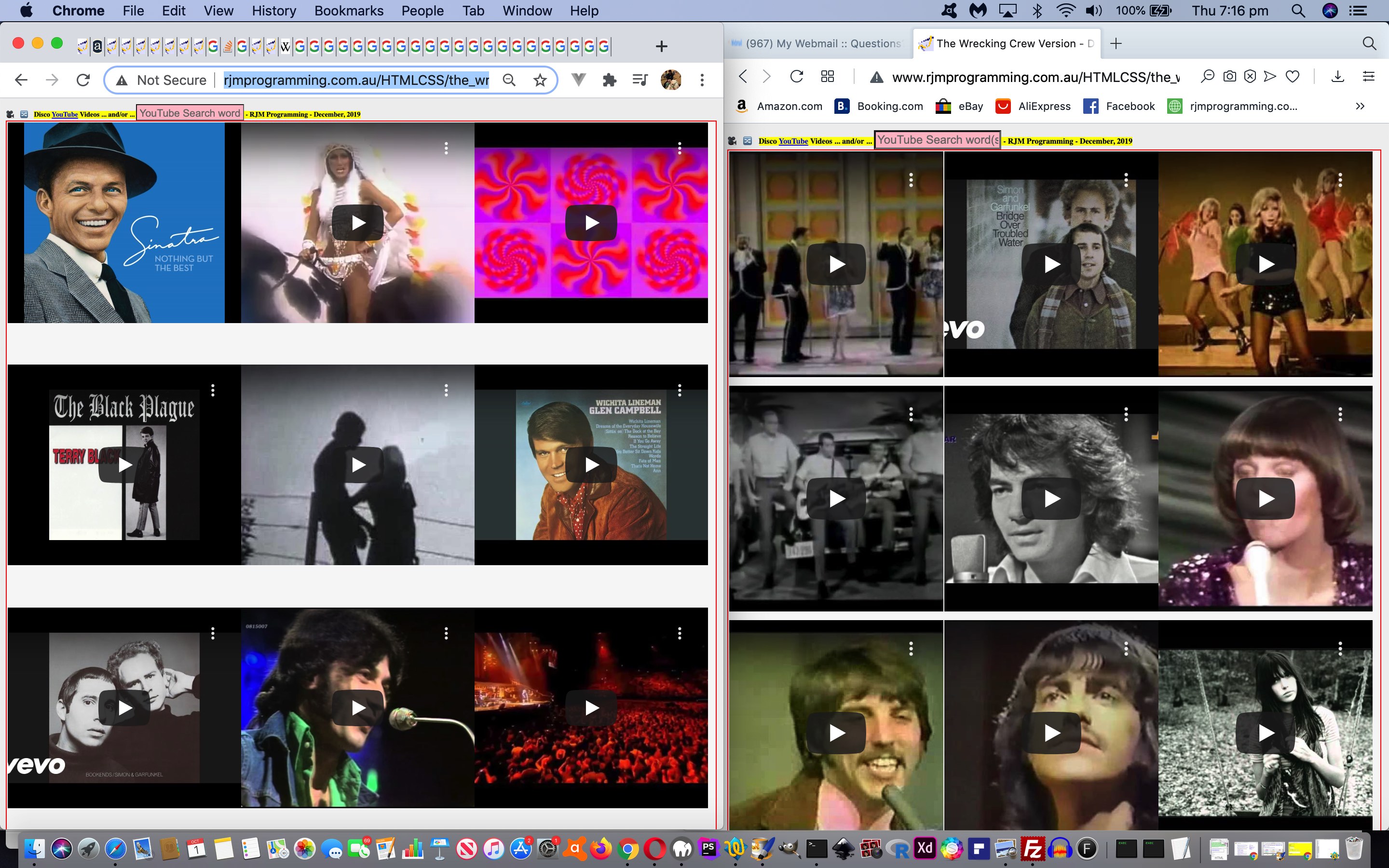Open Opera downloads icon

click(x=1337, y=76)
